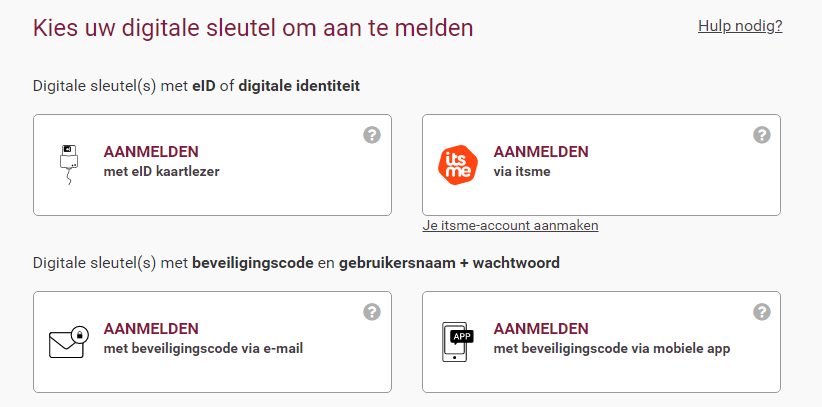The height and width of the screenshot is (407, 822).
Task: Open help for mobiele app option
Action: point(762,312)
